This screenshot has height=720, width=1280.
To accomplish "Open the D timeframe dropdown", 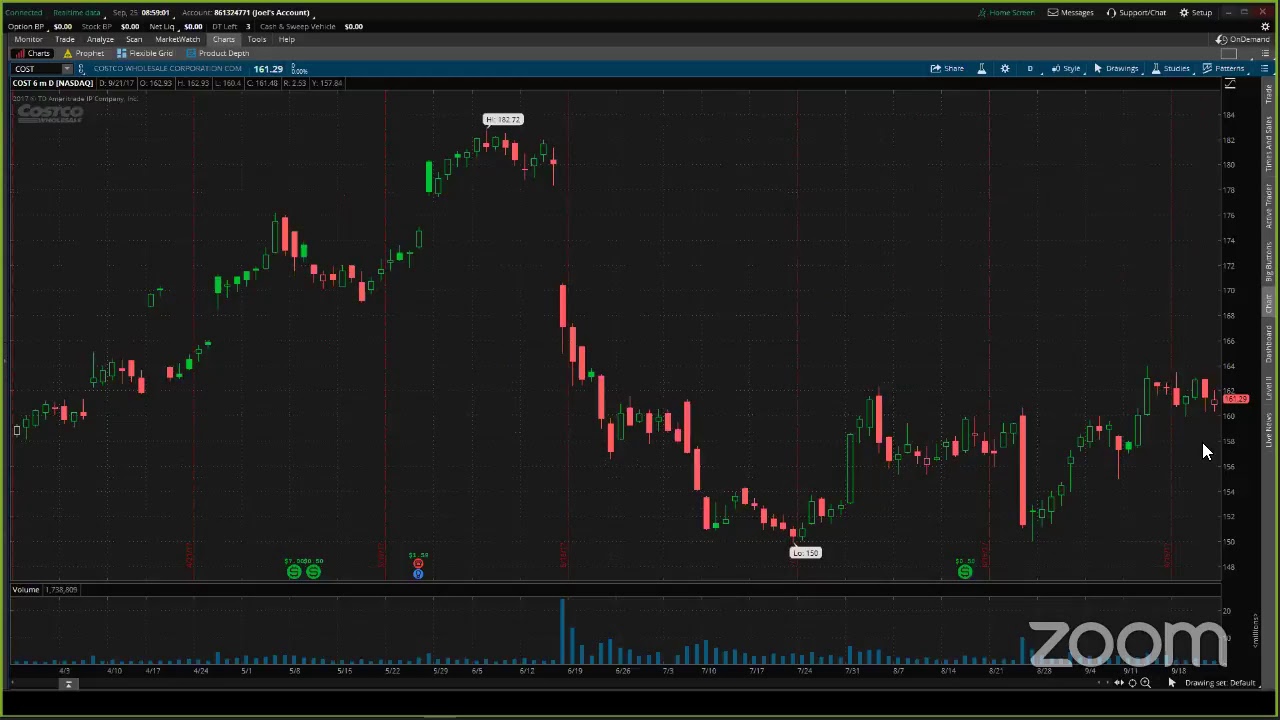I will click(x=1030, y=69).
